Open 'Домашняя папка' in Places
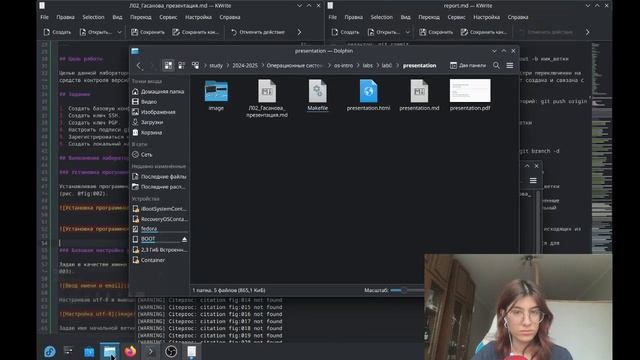This screenshot has width=640, height=360. (158, 91)
